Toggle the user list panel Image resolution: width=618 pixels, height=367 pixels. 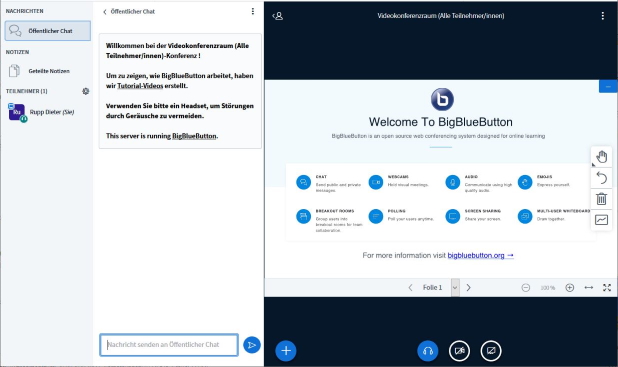pos(278,16)
